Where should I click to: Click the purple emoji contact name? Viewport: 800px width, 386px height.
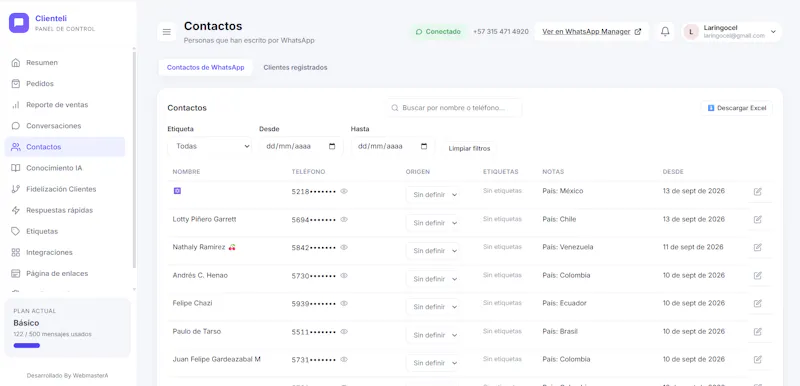(x=178, y=191)
